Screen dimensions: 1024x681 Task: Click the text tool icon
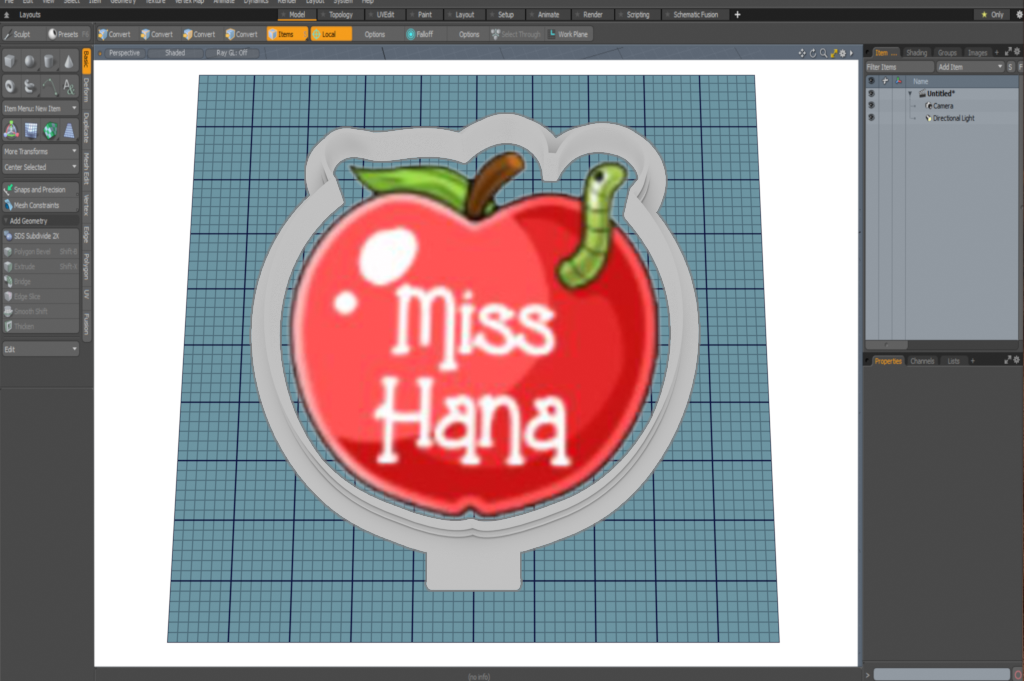[68, 86]
